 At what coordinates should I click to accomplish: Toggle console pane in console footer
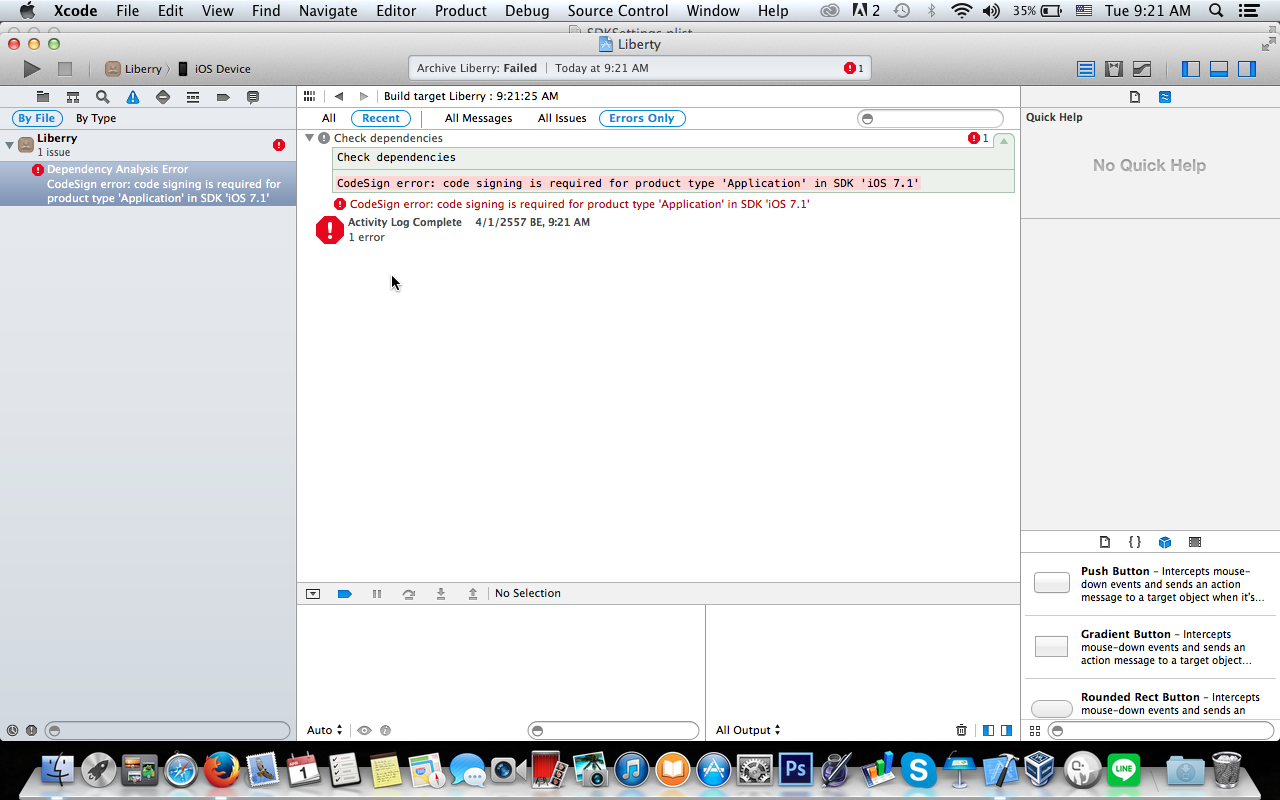tap(1006, 730)
